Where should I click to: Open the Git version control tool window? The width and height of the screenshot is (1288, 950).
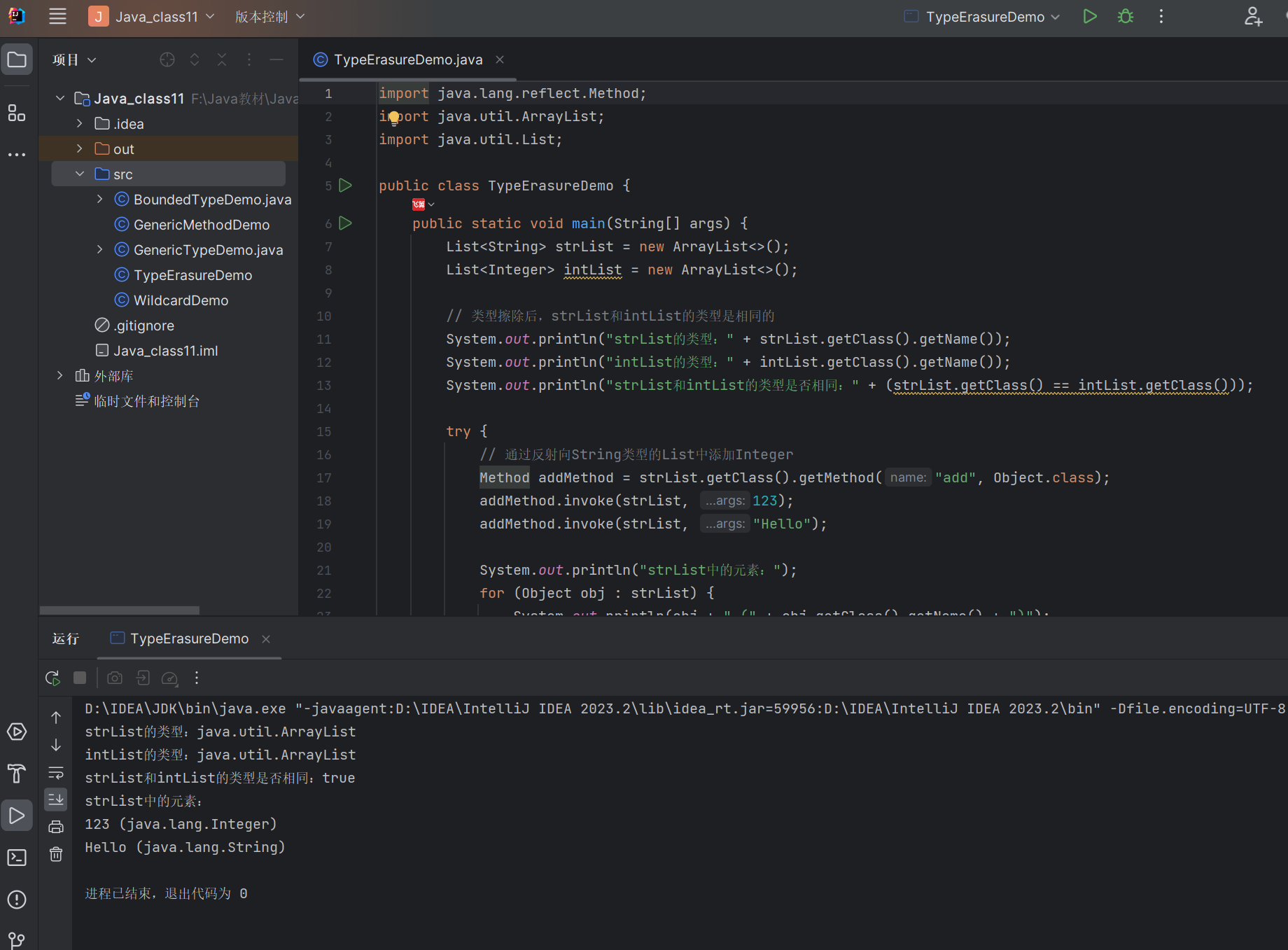click(17, 939)
